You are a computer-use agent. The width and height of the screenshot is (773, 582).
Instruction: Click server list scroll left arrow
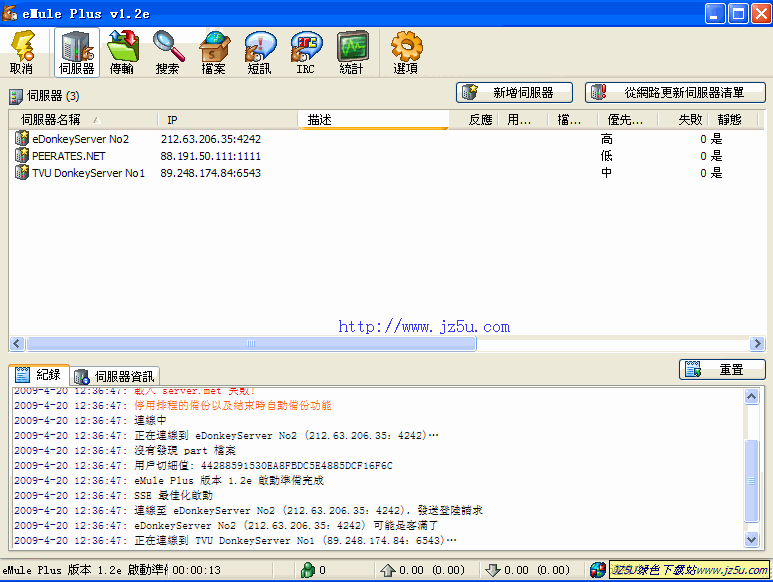(x=17, y=343)
